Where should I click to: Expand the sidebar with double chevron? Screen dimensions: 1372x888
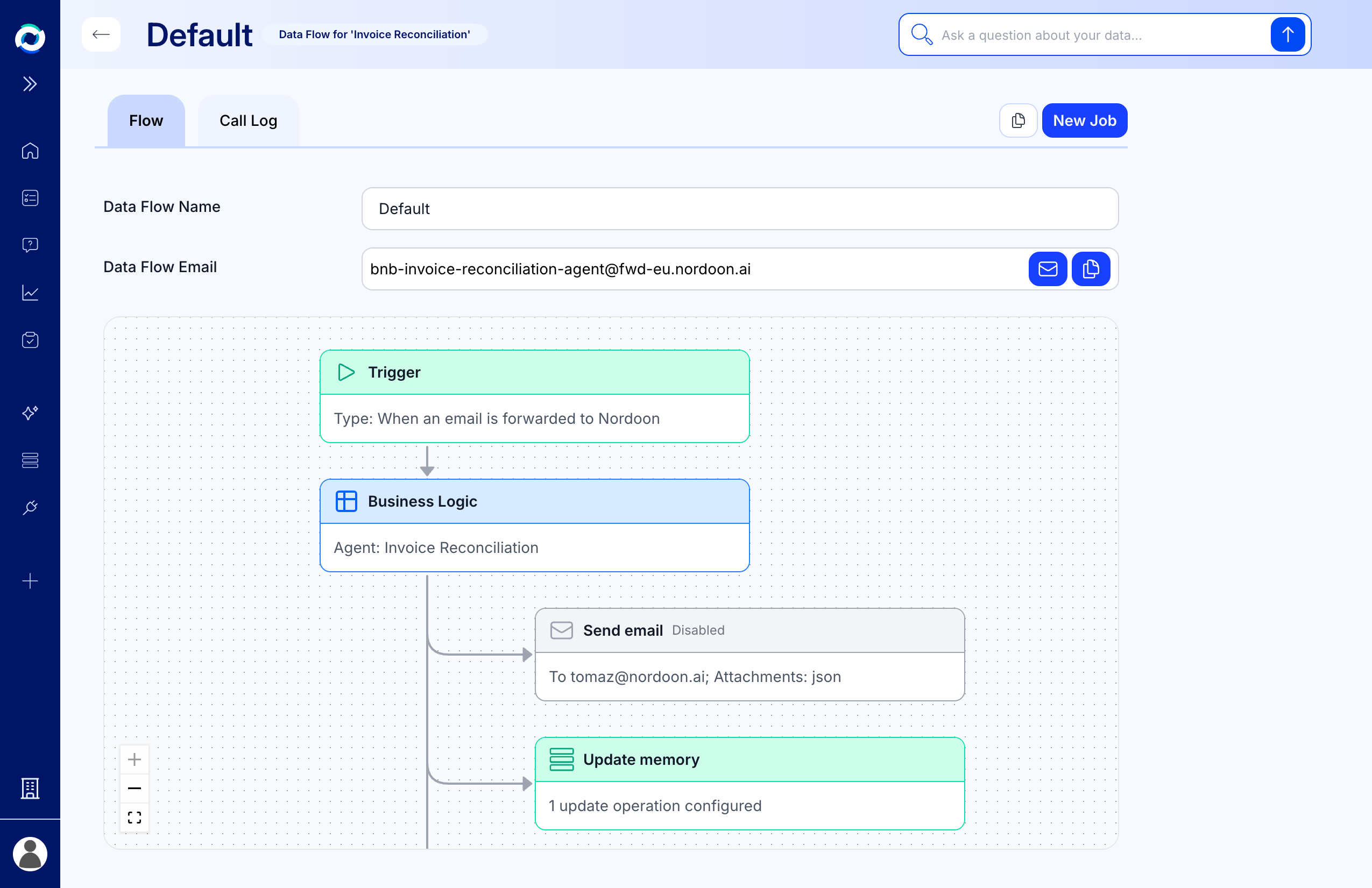tap(30, 84)
